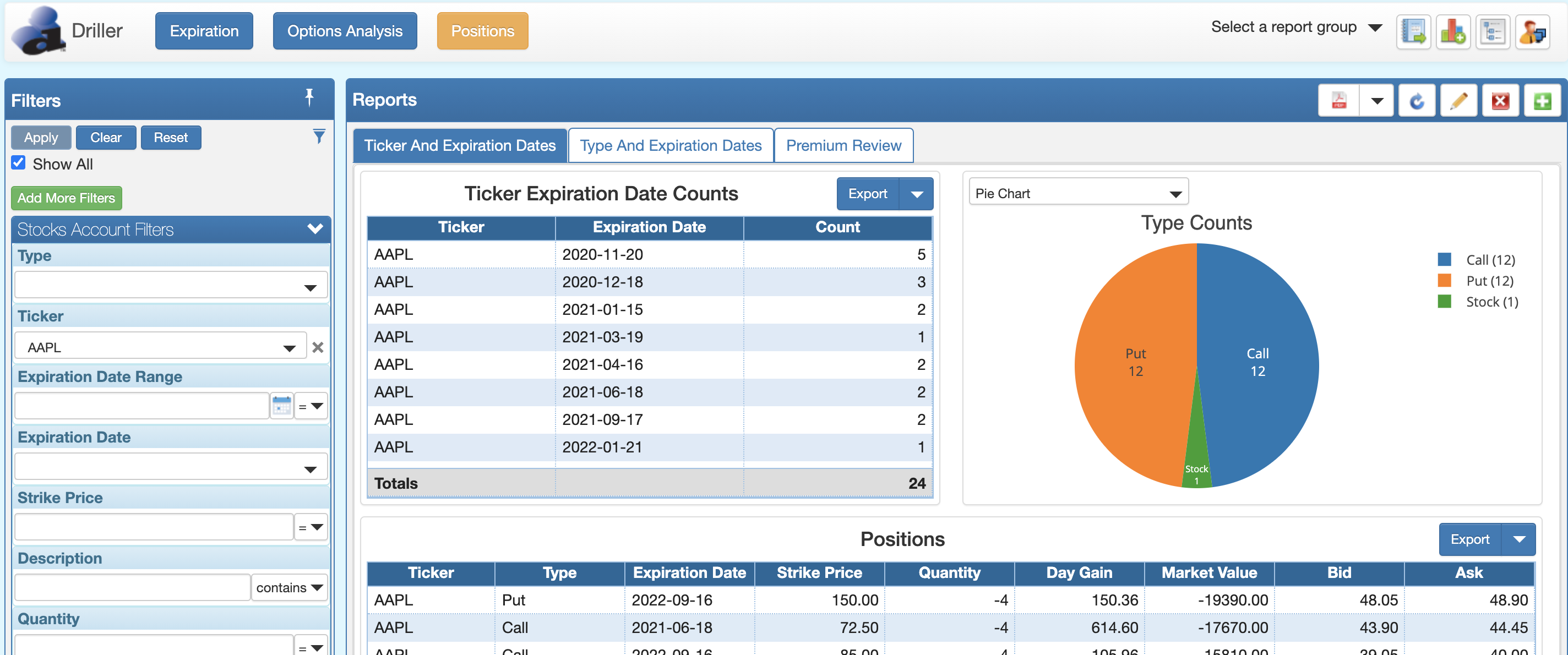Sort counts table by Count column header
Image resolution: width=1568 pixels, height=655 pixels.
[837, 227]
